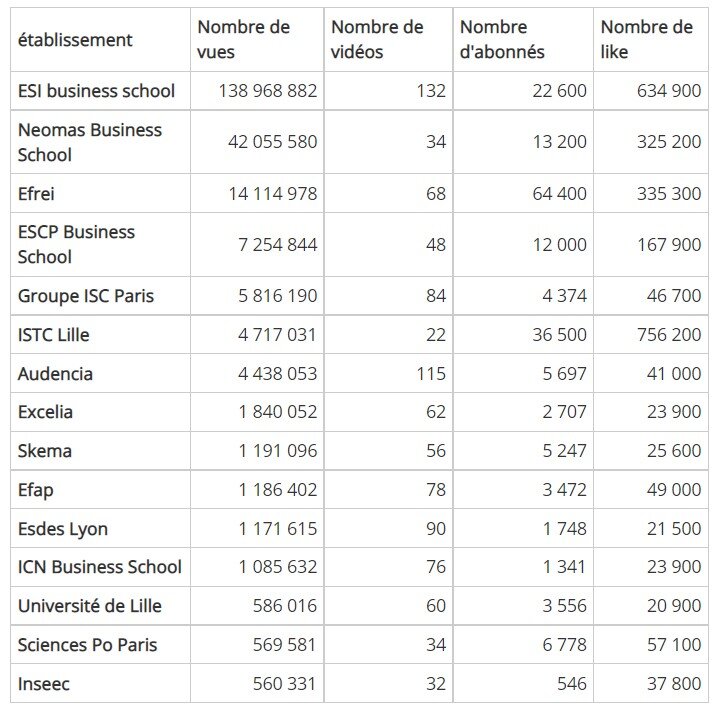Viewport: 715px width, 708px height.
Task: Click the 'Sciences Po Paris' cell
Action: (88, 645)
